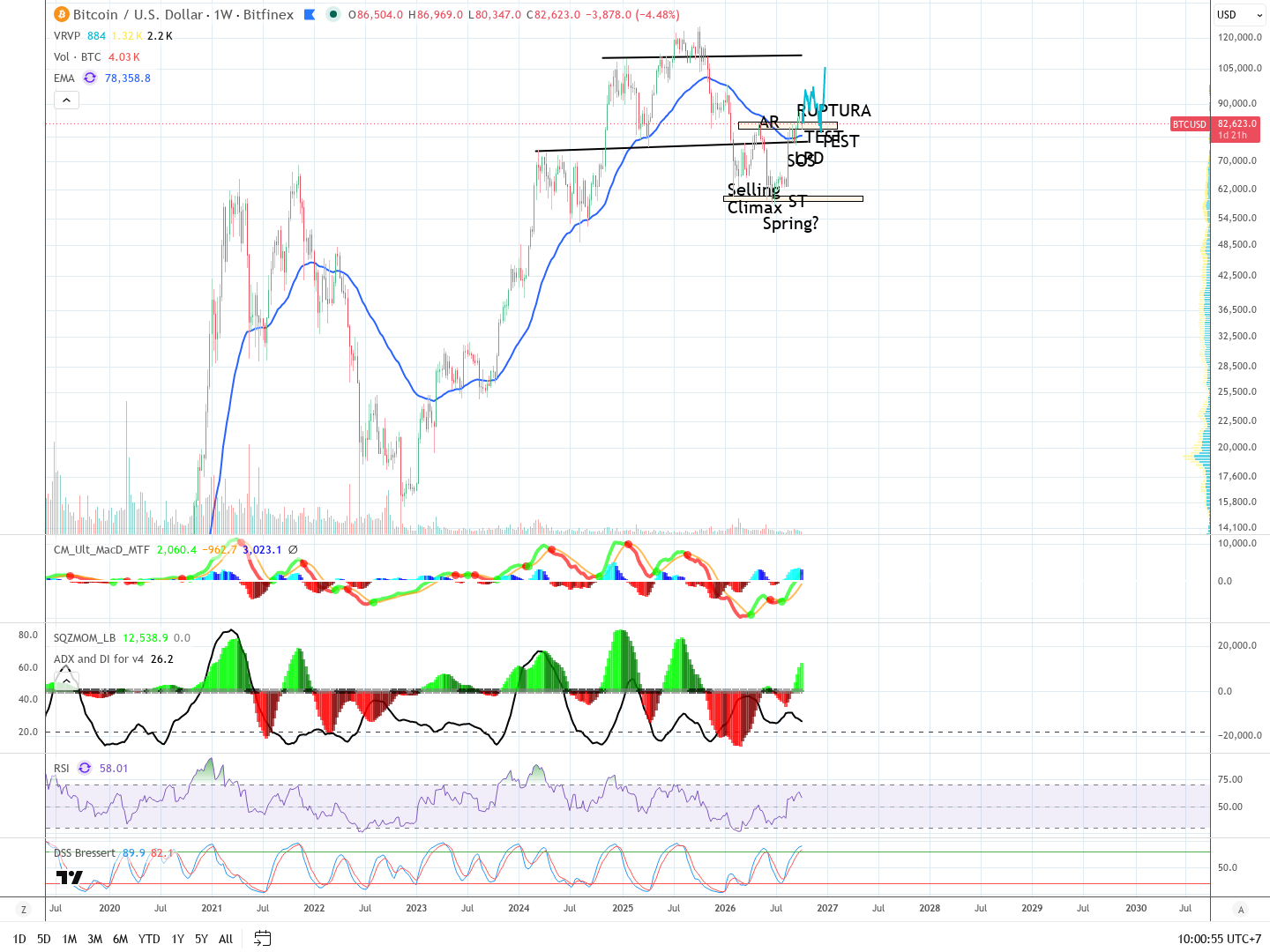Image resolution: width=1270 pixels, height=952 pixels.
Task: Open the 10:00:55 UTC+7 timezone menu
Action: [1220, 939]
